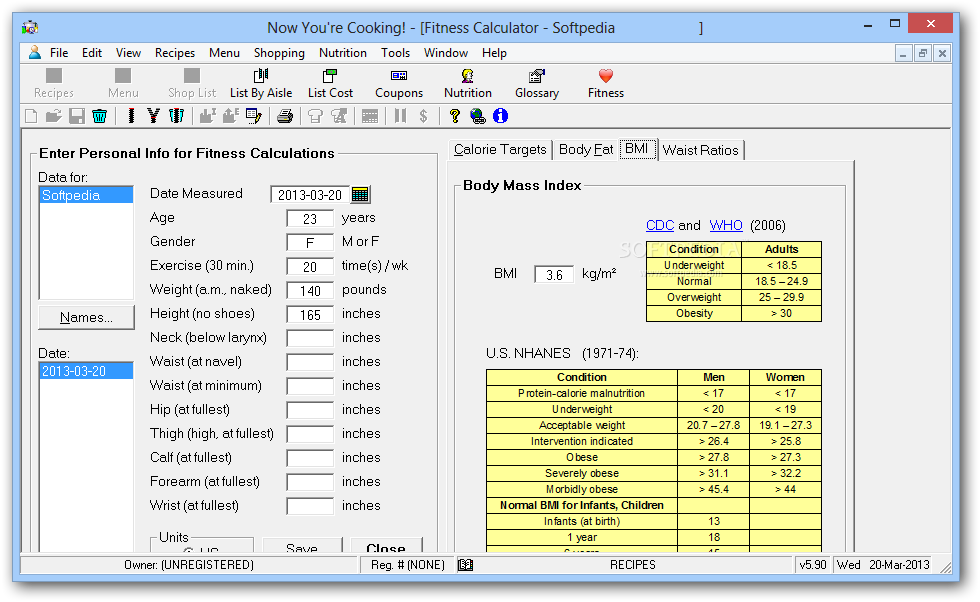980x602 pixels.
Task: Click the Names... button
Action: coord(86,318)
